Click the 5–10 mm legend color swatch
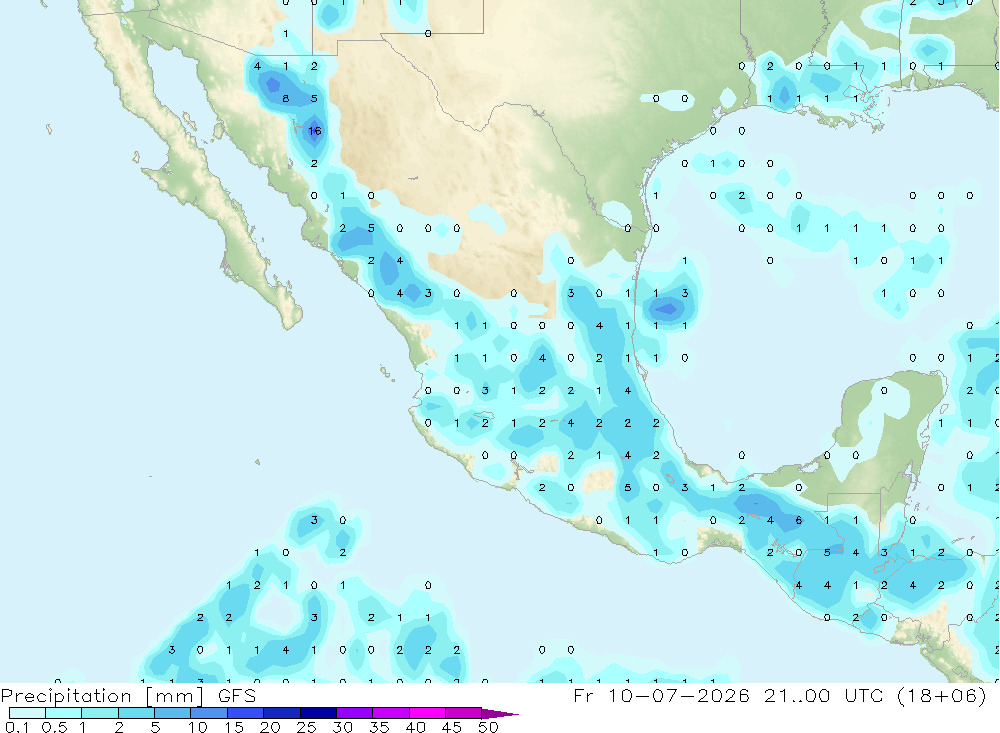 [173, 713]
